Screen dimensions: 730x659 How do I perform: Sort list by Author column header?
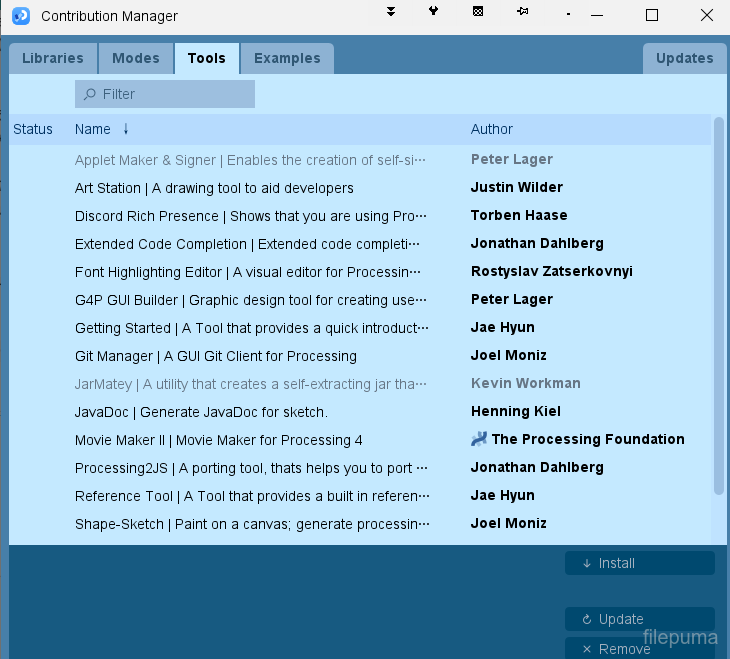[x=491, y=129]
